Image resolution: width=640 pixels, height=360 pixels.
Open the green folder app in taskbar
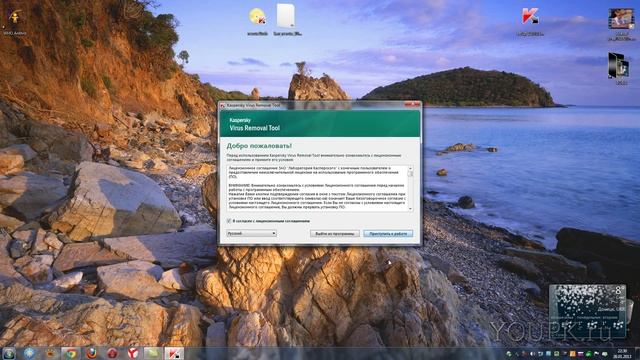coord(153,353)
